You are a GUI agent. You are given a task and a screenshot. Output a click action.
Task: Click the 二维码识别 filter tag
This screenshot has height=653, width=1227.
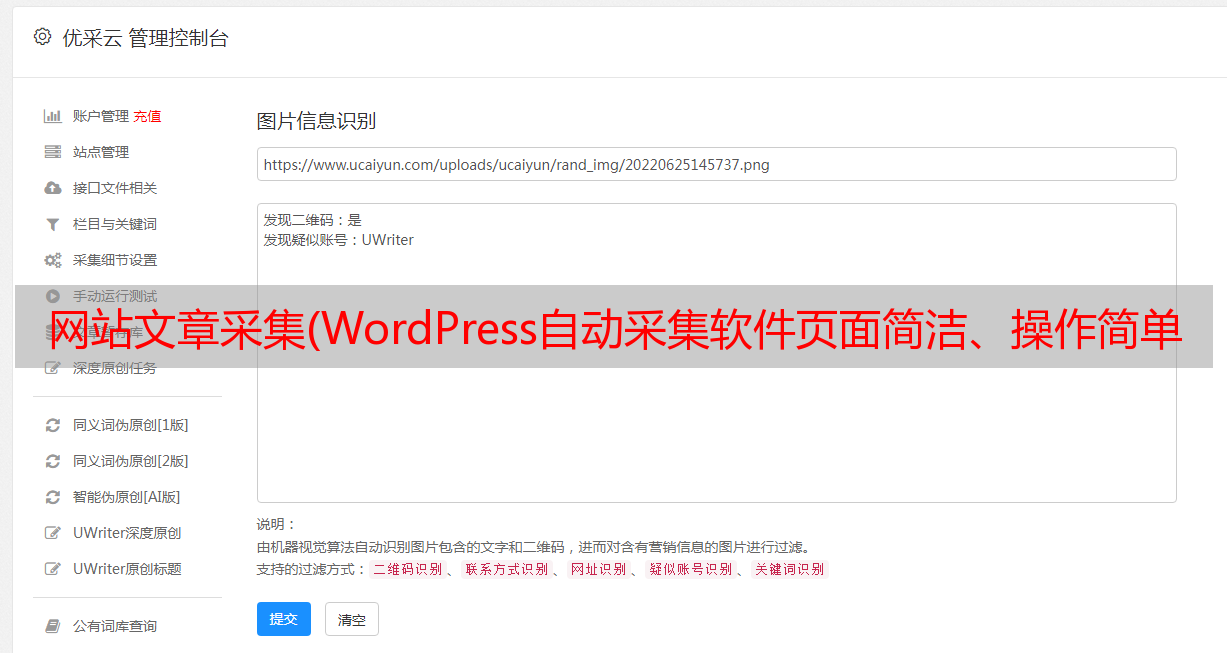click(x=407, y=569)
